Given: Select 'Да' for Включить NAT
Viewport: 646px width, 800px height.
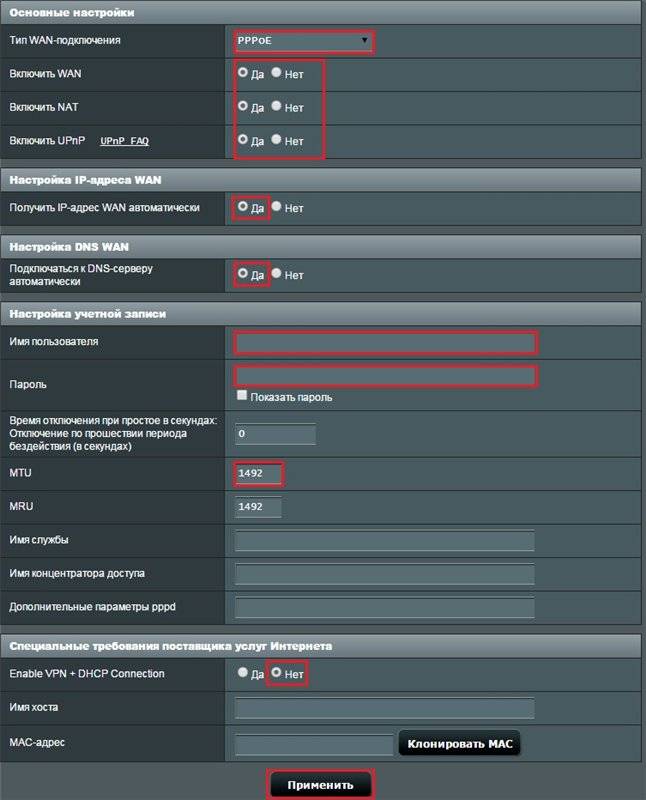Looking at the screenshot, I should [243, 106].
